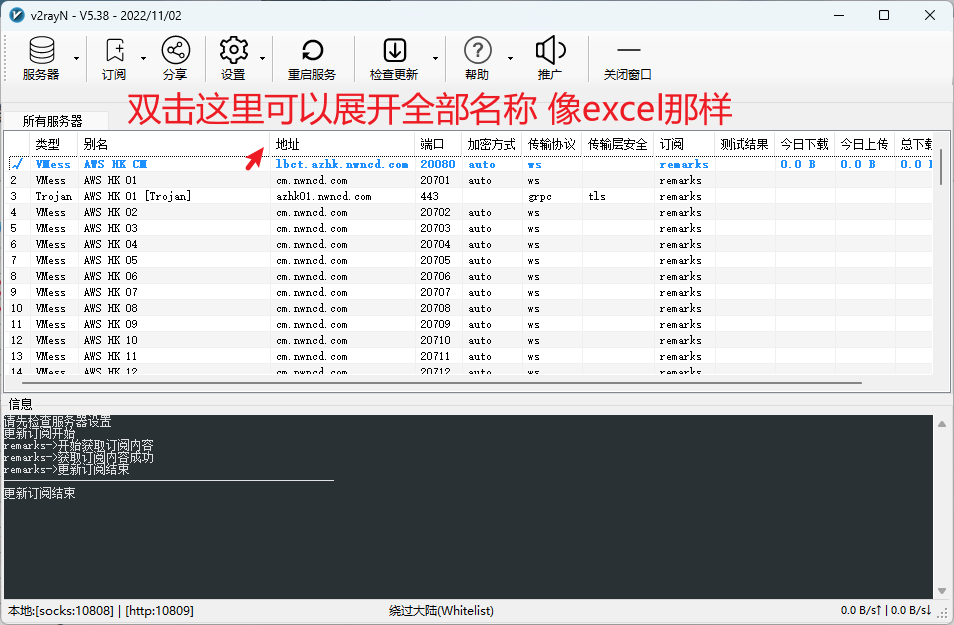Expand the 服务器 dropdown arrow

(x=77, y=58)
